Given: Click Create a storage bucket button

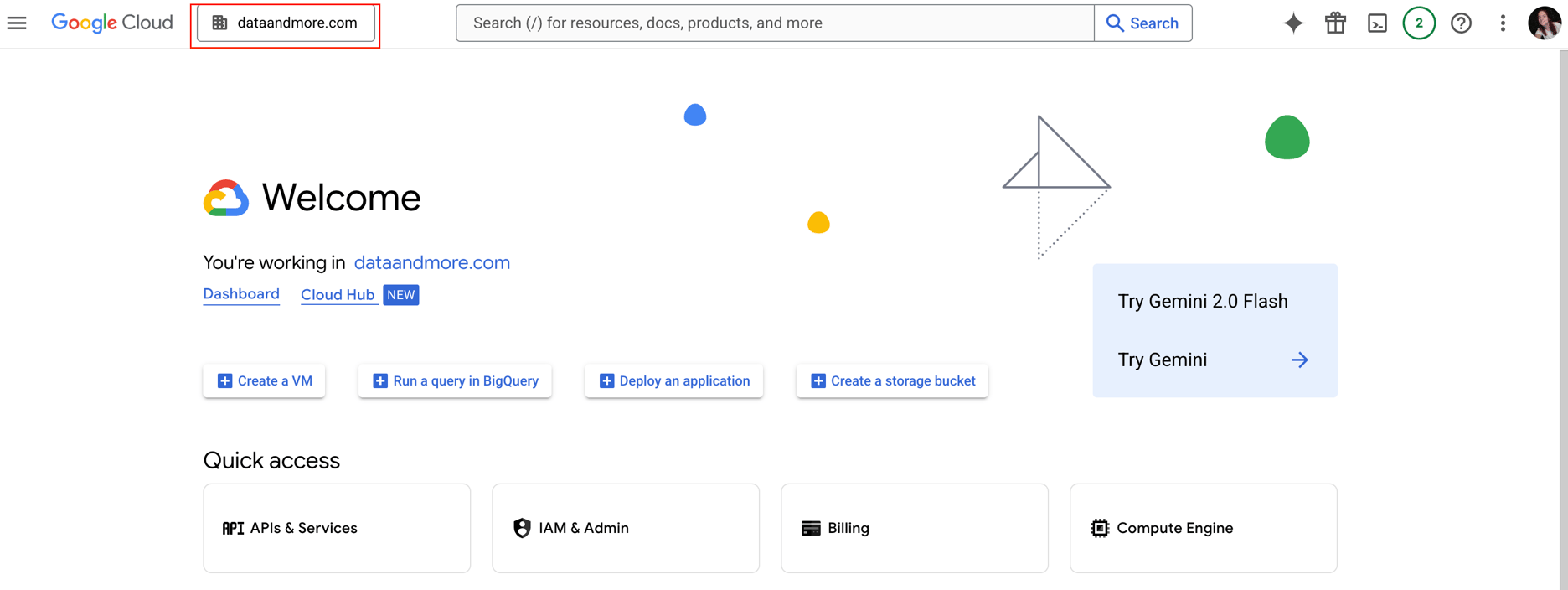Looking at the screenshot, I should coord(892,380).
